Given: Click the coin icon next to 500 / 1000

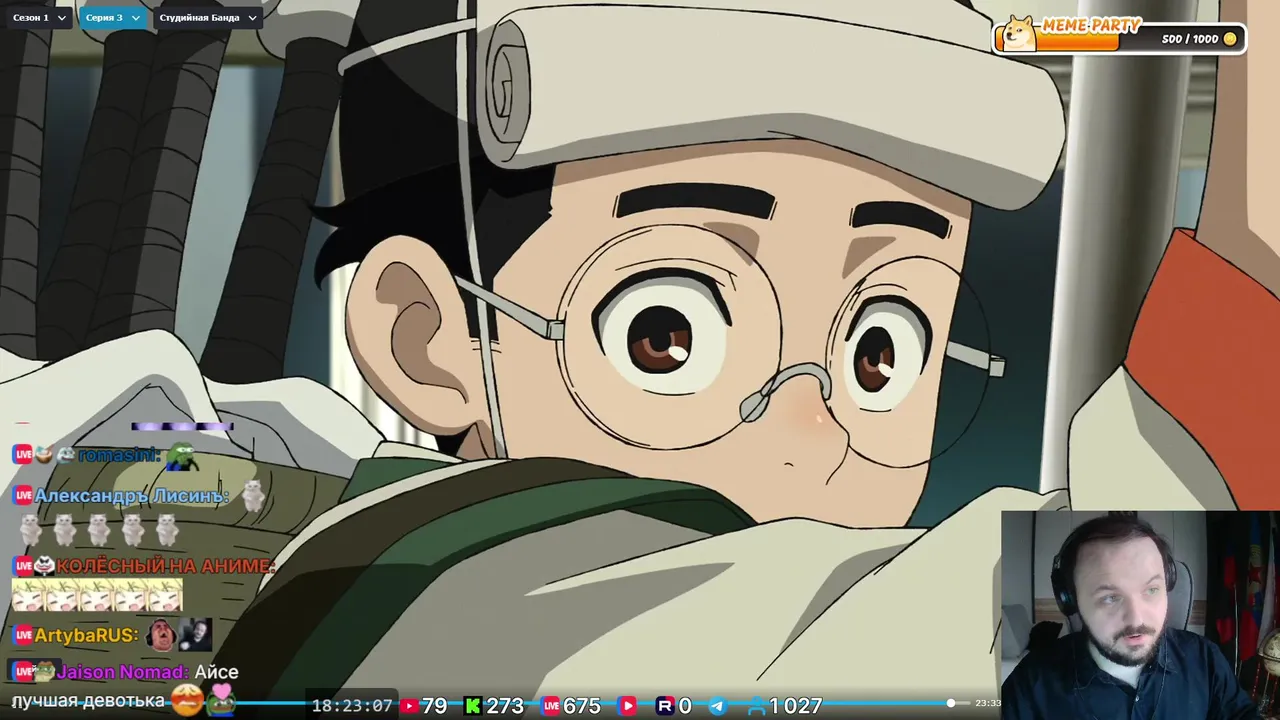Looking at the screenshot, I should [1230, 39].
